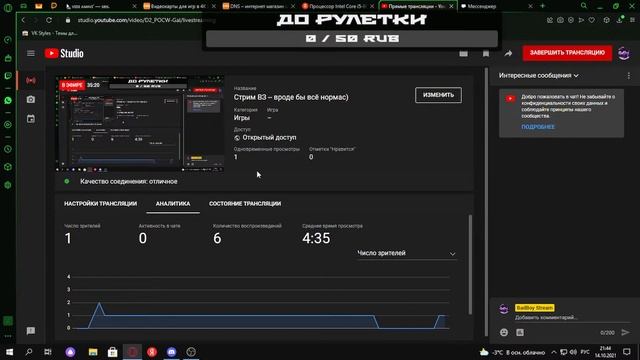Open Microsoft Store on the taskbar
Image resolution: width=640 pixels, height=360 pixels.
(113, 352)
